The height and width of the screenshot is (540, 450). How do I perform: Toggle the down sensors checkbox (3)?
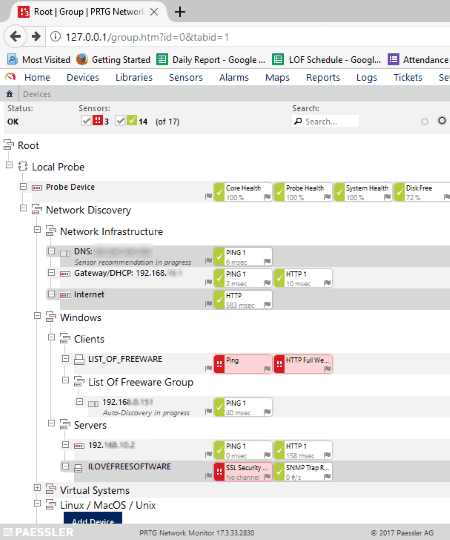pos(86,121)
